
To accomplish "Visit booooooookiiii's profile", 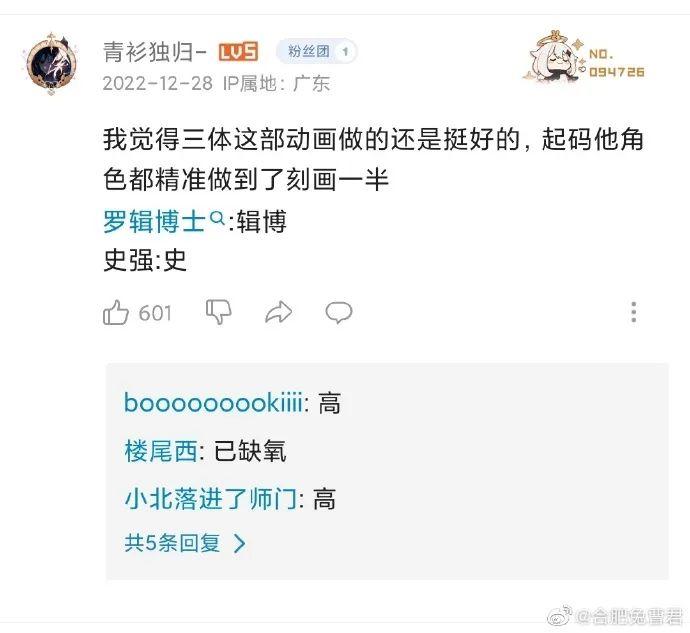I will coord(213,403).
